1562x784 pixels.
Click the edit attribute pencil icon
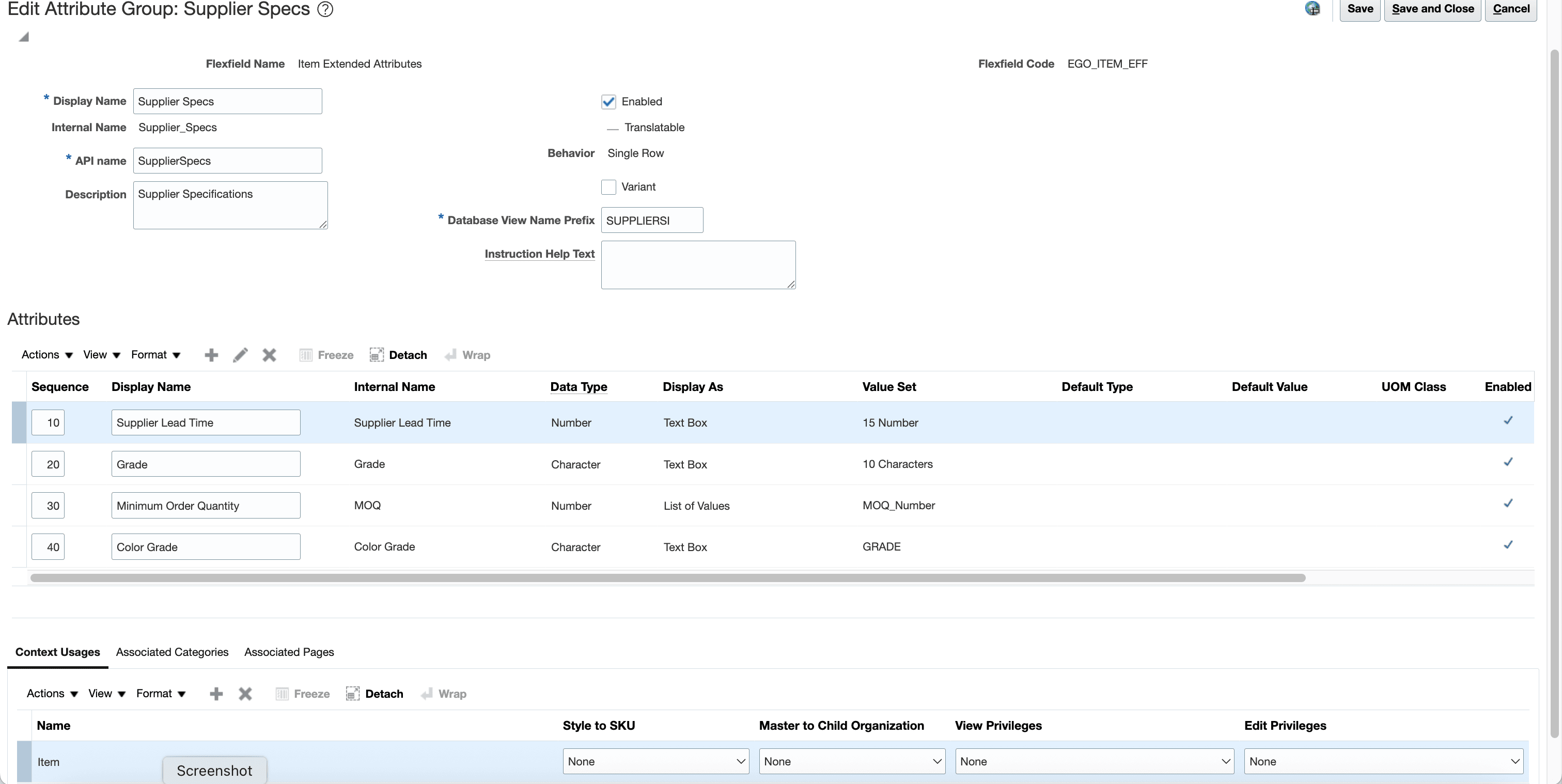240,355
